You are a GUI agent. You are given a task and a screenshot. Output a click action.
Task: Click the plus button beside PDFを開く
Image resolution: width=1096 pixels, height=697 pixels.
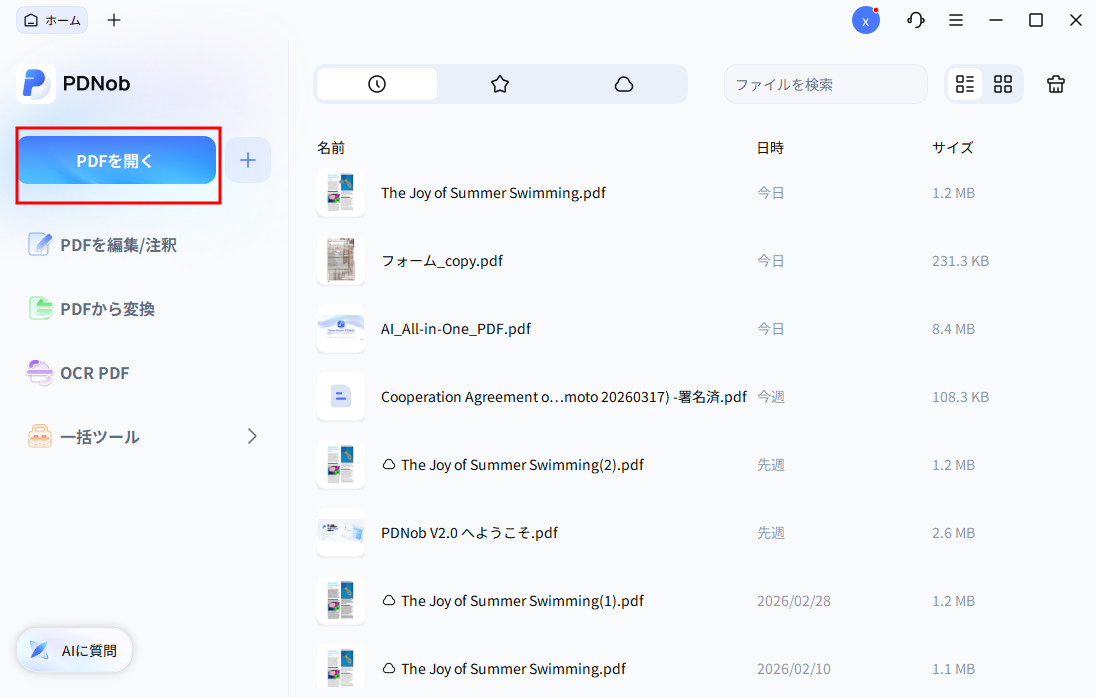point(248,160)
